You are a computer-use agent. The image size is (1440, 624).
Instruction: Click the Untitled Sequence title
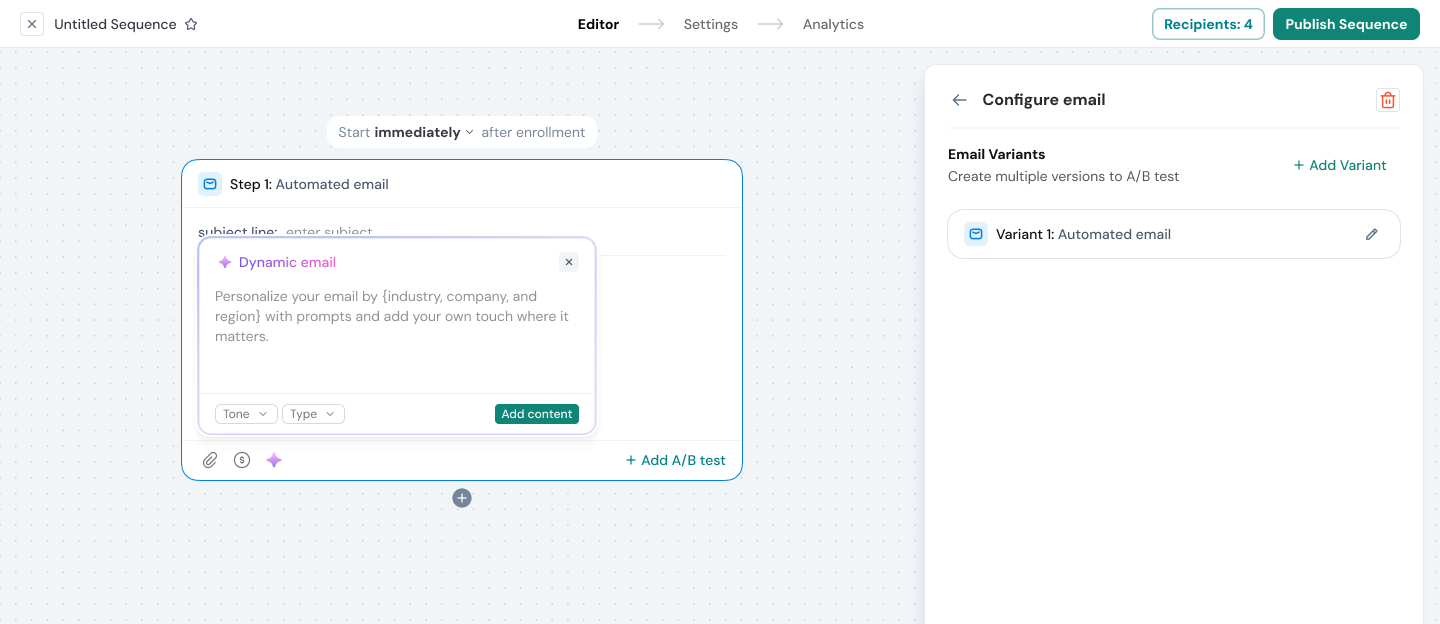(x=115, y=24)
